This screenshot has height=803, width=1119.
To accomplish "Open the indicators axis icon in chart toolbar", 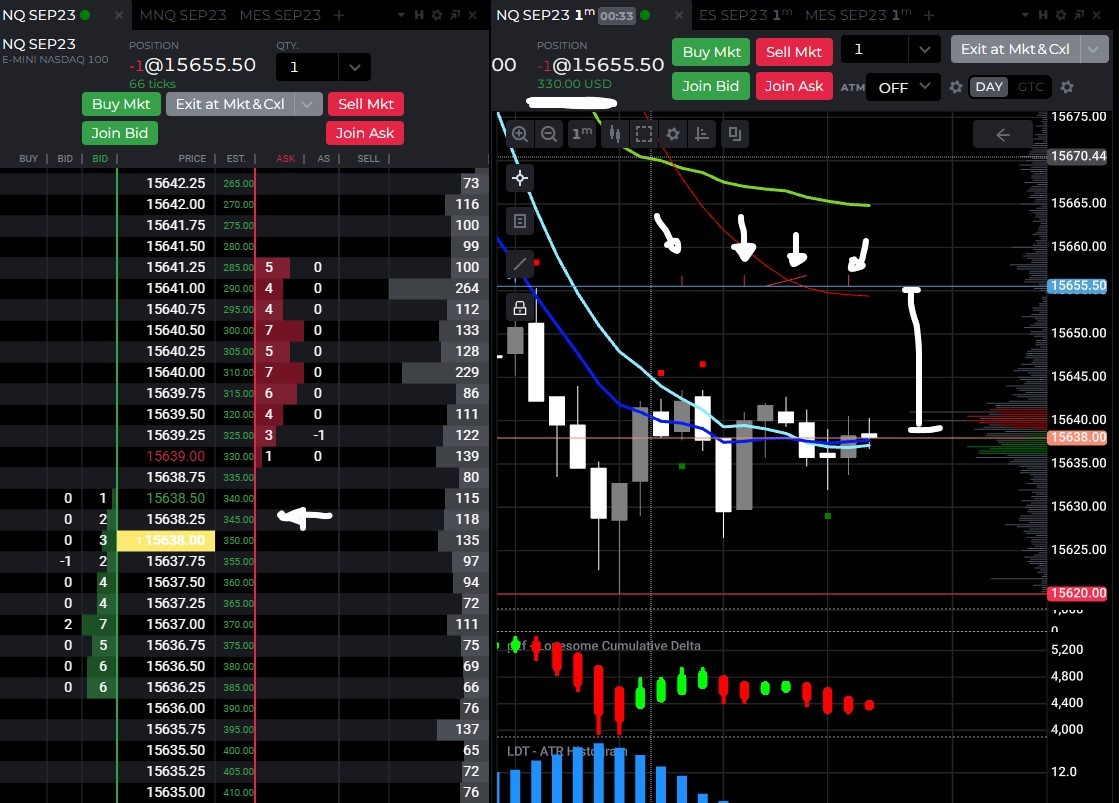I will click(x=702, y=134).
